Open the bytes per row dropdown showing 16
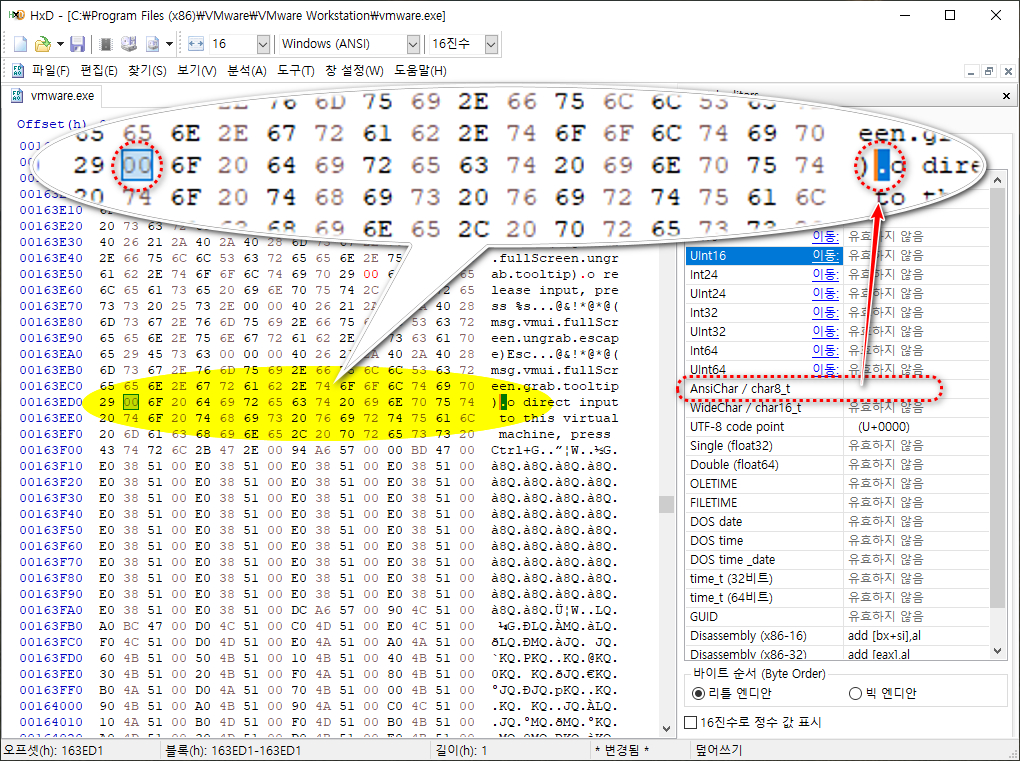The height and width of the screenshot is (761, 1020). [263, 44]
